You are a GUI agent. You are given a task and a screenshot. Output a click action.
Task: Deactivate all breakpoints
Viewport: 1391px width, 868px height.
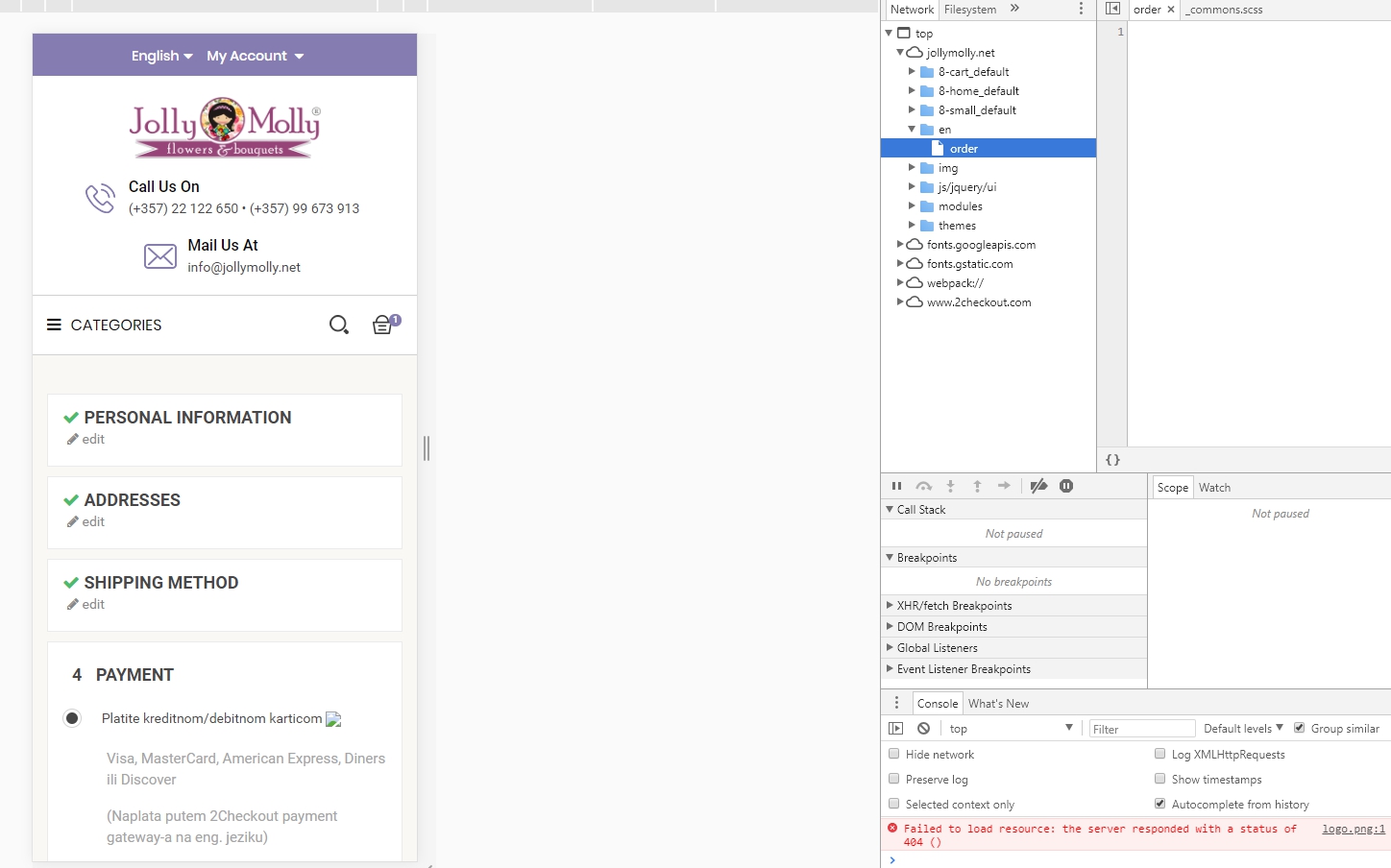click(x=1038, y=486)
